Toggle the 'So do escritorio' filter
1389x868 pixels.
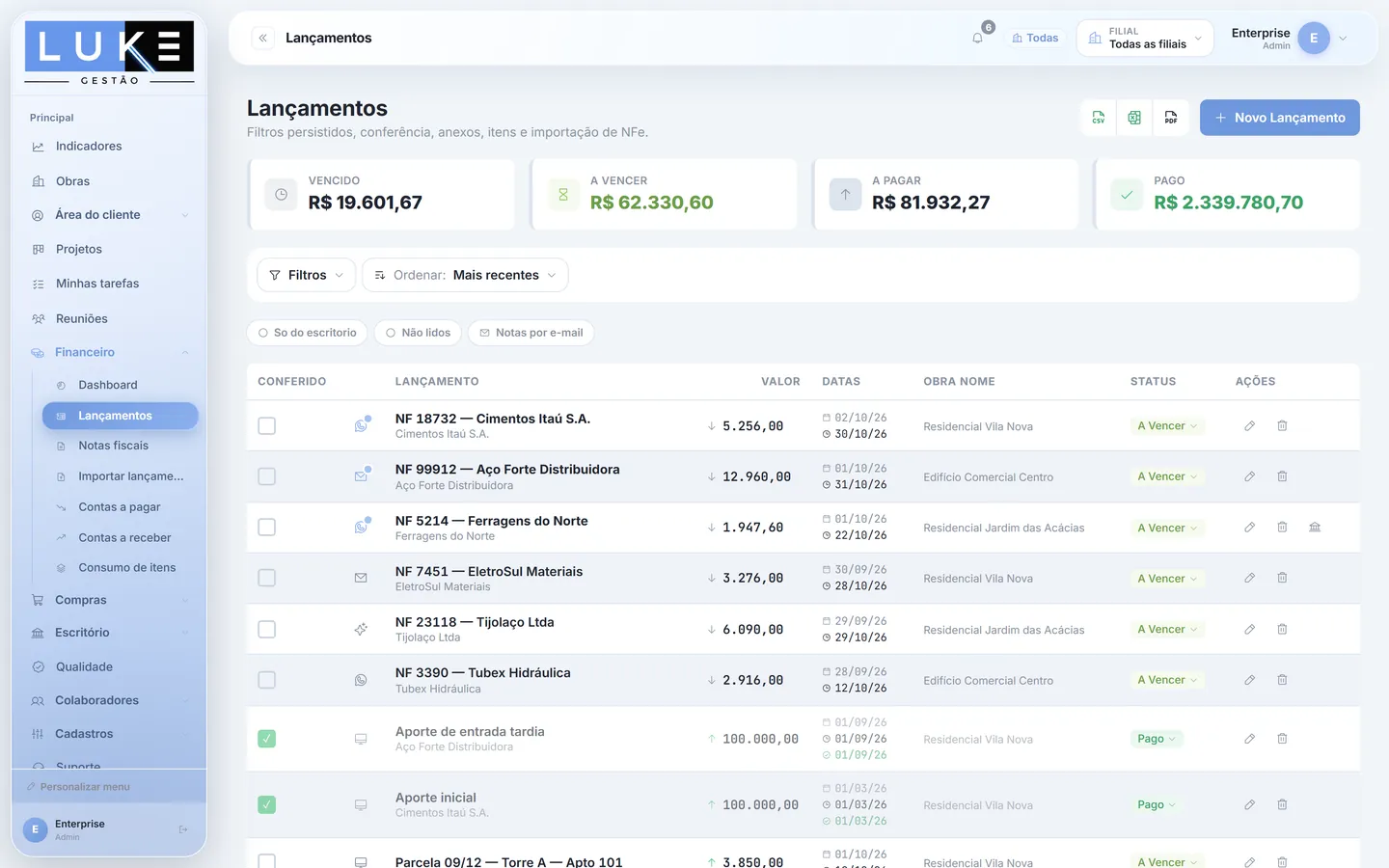[307, 333]
